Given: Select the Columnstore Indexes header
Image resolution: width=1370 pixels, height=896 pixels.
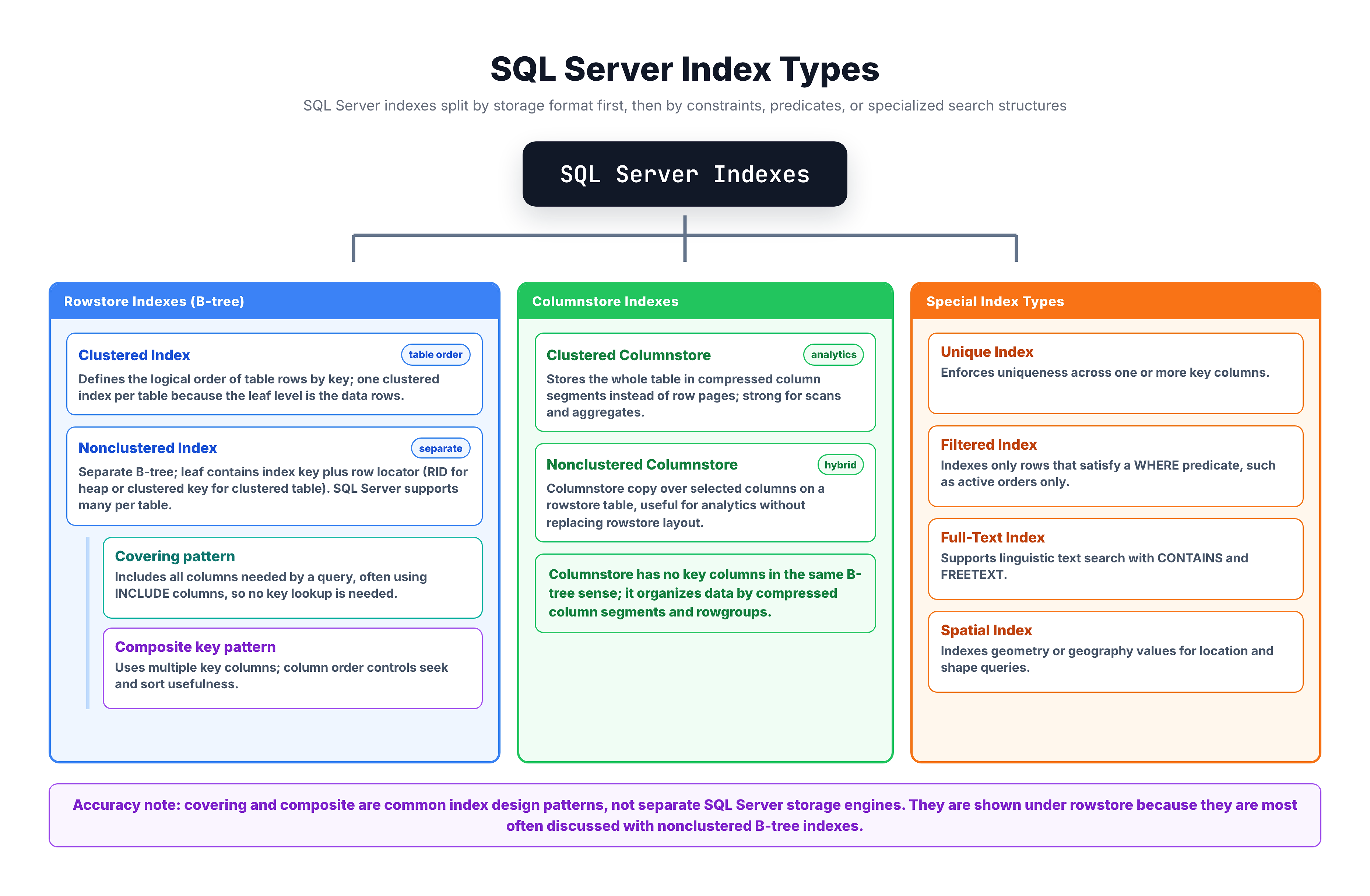Looking at the screenshot, I should pos(705,301).
